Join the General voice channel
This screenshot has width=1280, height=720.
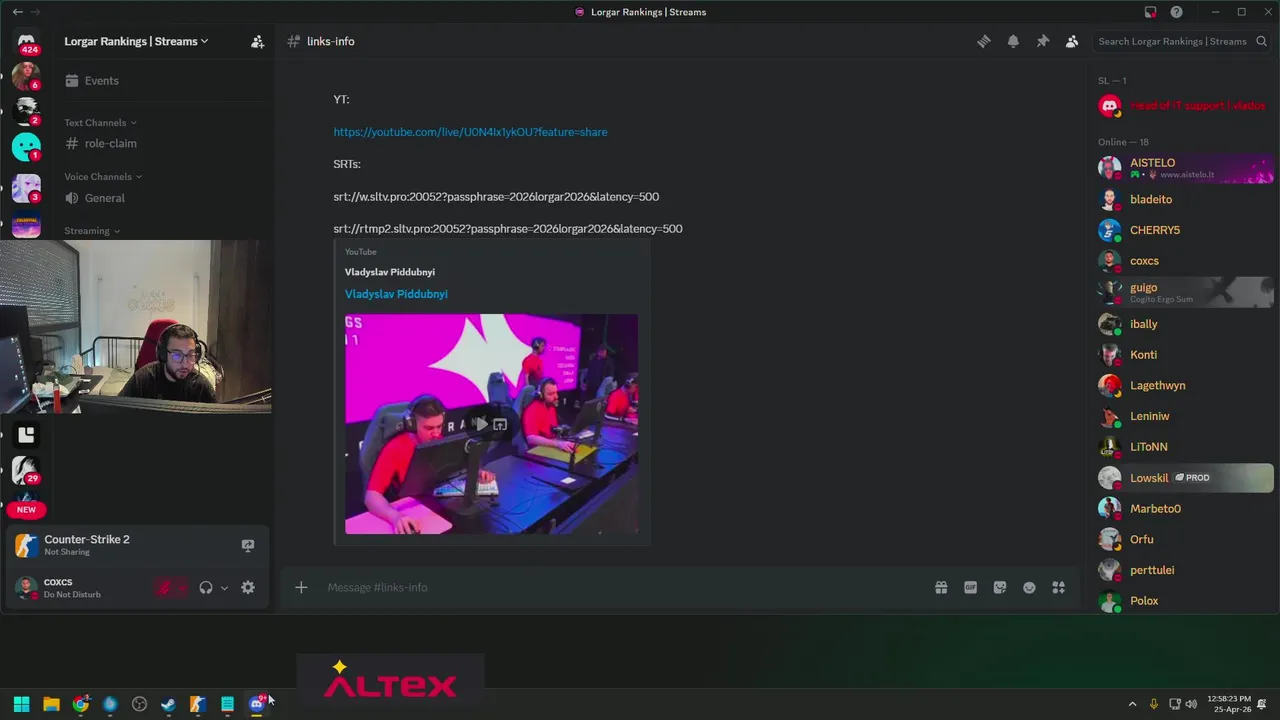tap(104, 198)
